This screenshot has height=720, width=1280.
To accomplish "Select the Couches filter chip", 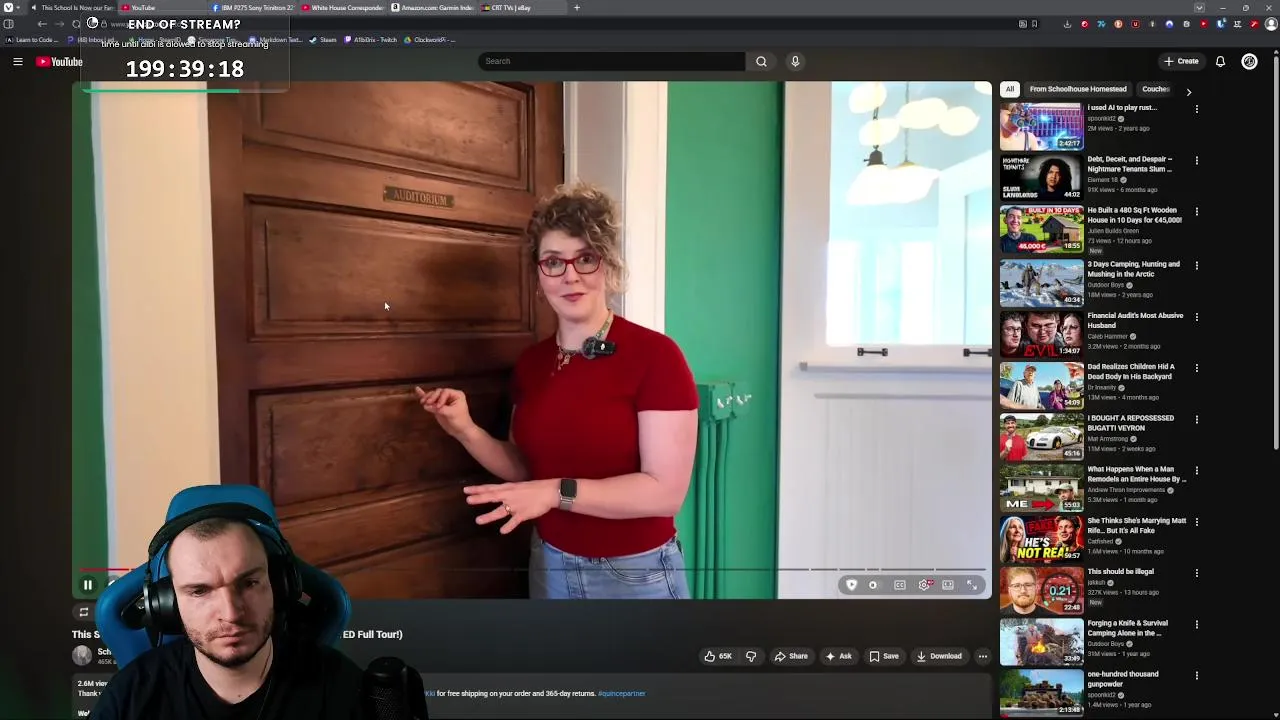I will 1156,89.
